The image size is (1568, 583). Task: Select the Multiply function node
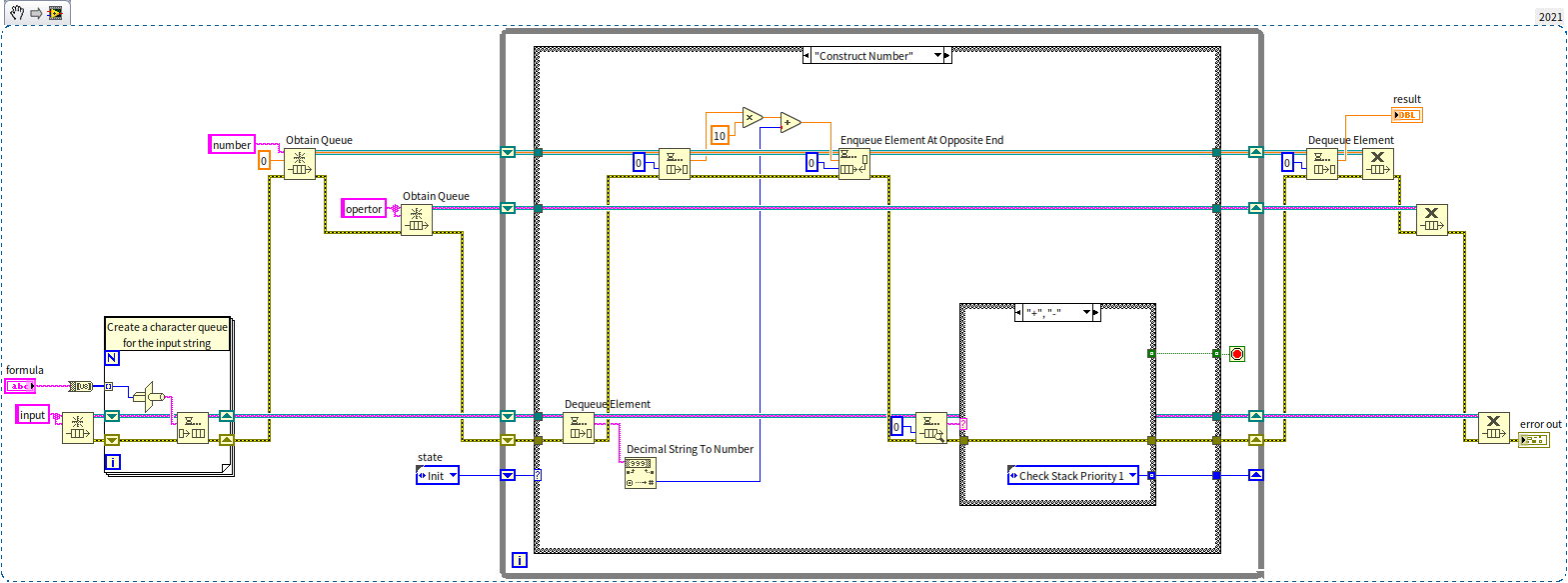pos(752,118)
